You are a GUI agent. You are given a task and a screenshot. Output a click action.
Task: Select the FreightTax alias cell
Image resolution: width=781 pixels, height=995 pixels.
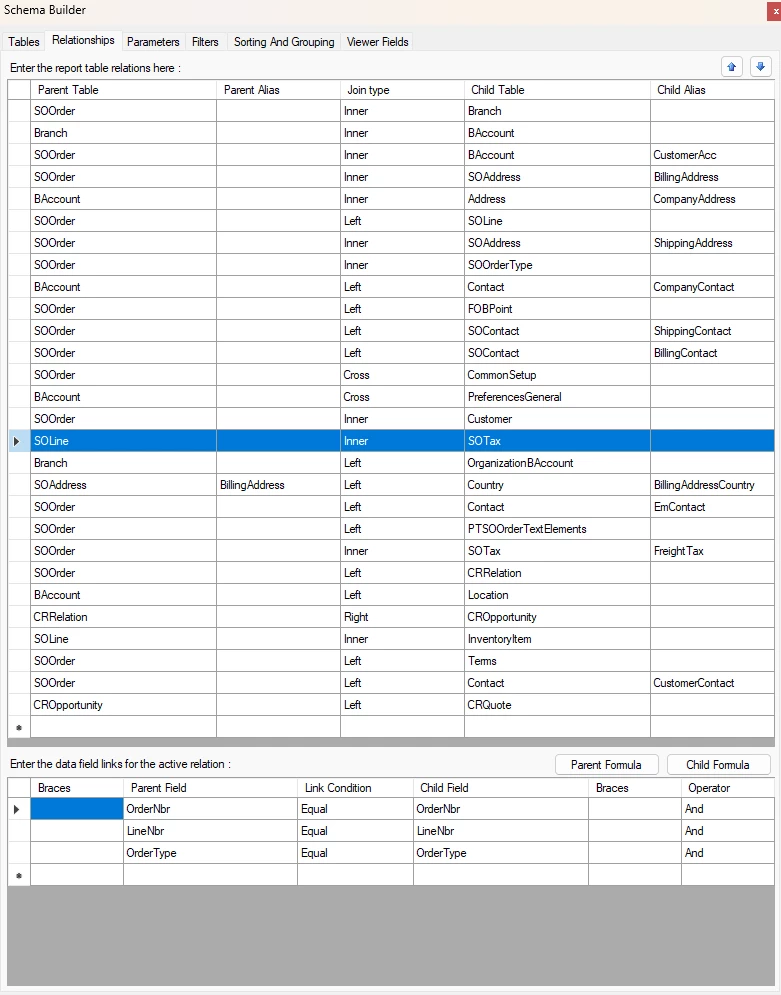coord(712,551)
